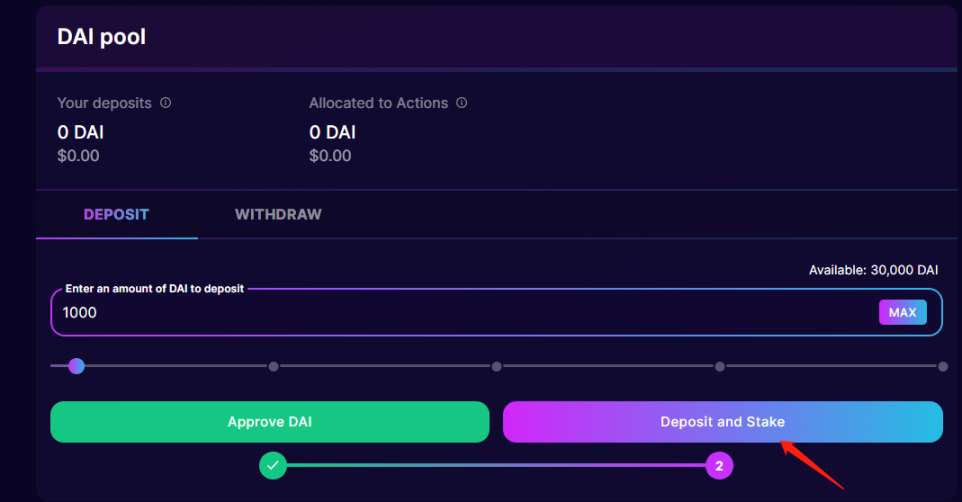The height and width of the screenshot is (502, 962).
Task: Click the purple step 2 circle
Action: tap(718, 465)
